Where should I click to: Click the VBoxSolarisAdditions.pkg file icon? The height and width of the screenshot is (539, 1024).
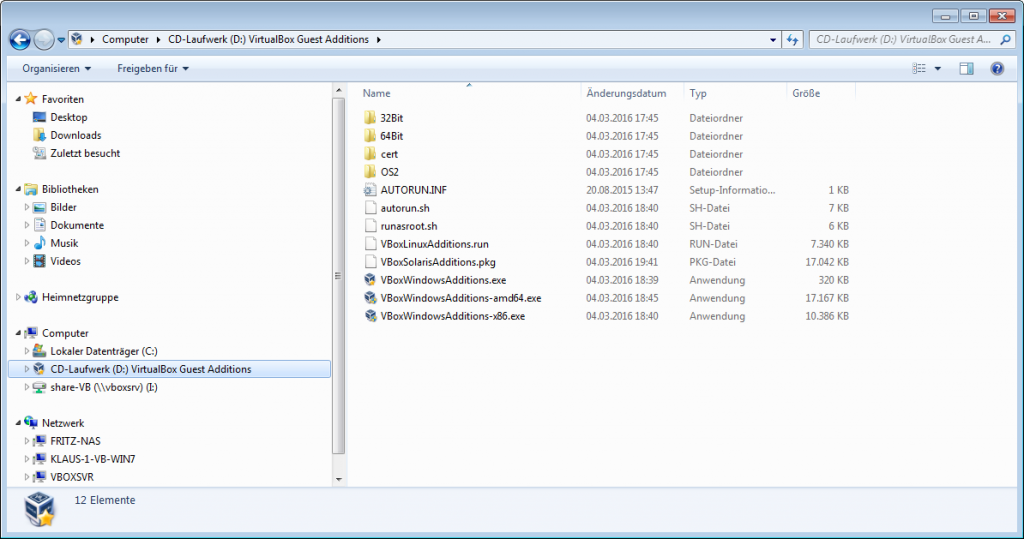[x=370, y=262]
